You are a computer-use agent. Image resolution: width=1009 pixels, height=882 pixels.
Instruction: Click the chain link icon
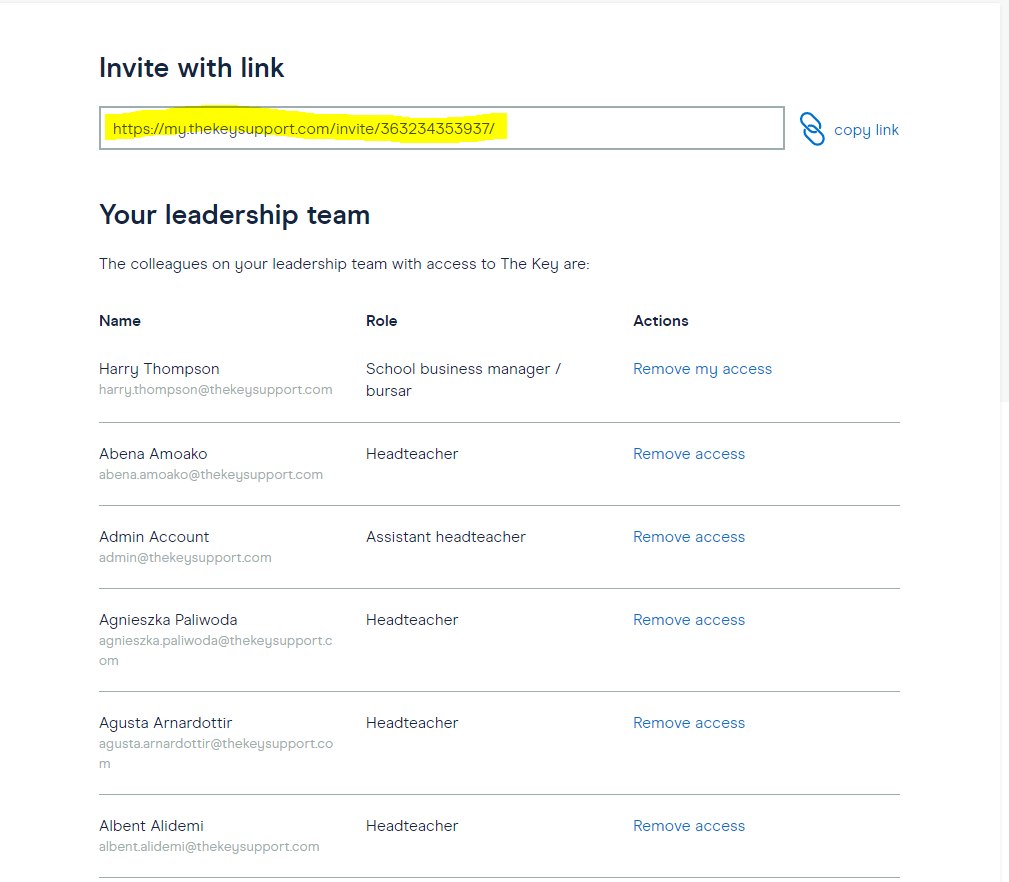click(x=811, y=129)
